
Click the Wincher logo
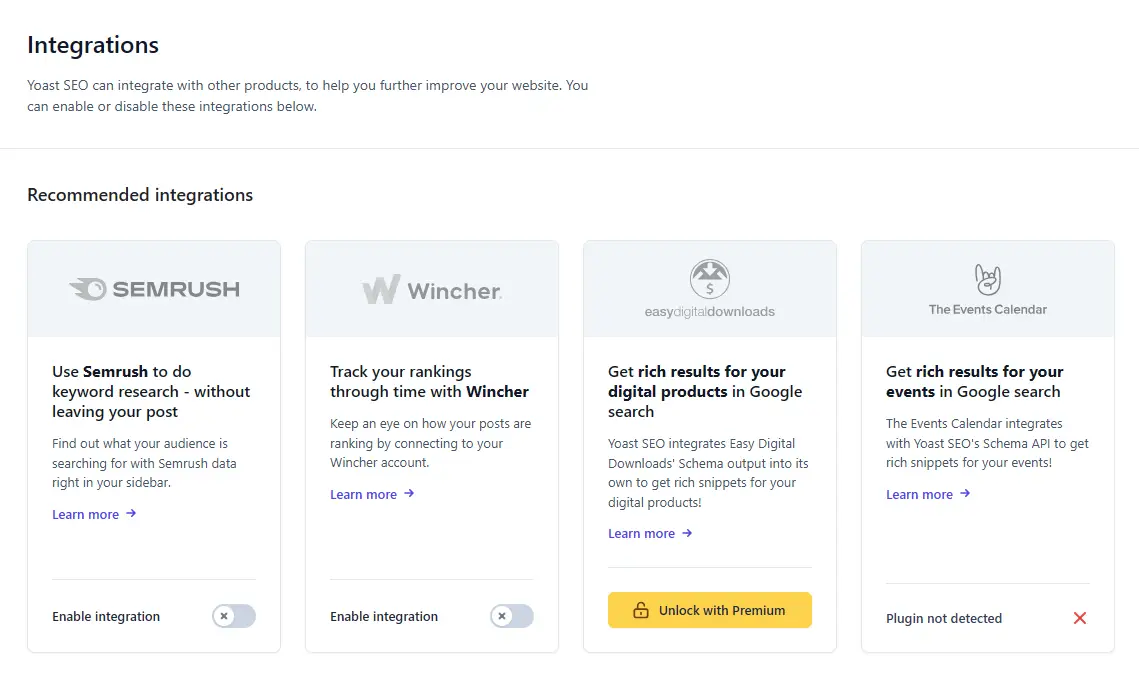pos(430,288)
